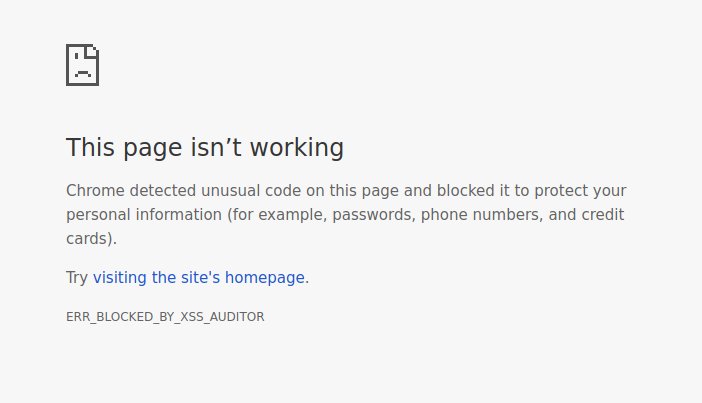The height and width of the screenshot is (403, 702).
Task: Click the word "credit" in the paragraph
Action: (x=603, y=215)
